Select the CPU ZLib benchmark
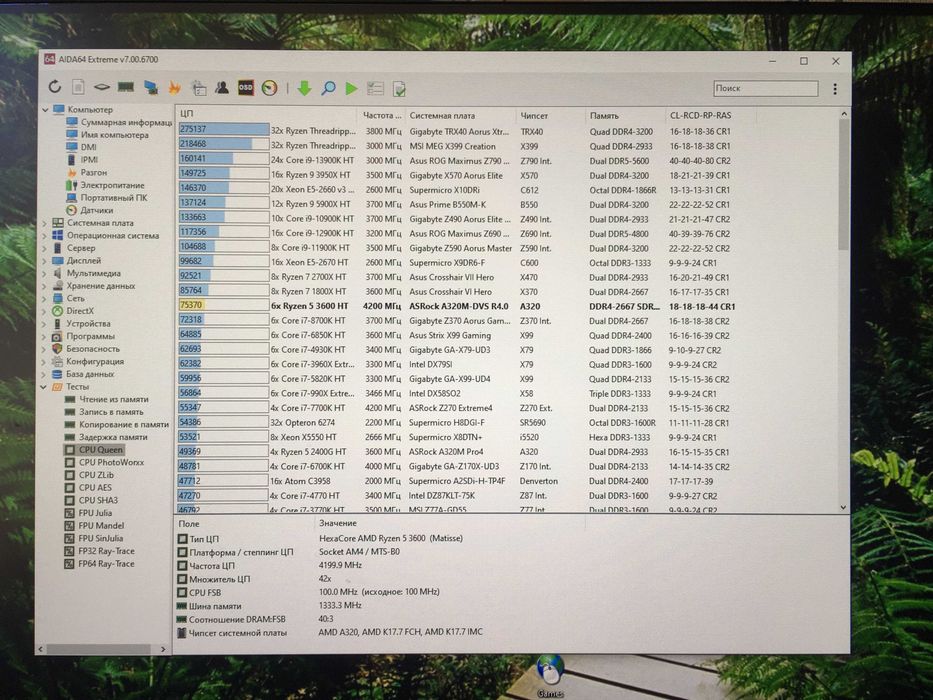Screen dimensions: 933x700 [96, 475]
